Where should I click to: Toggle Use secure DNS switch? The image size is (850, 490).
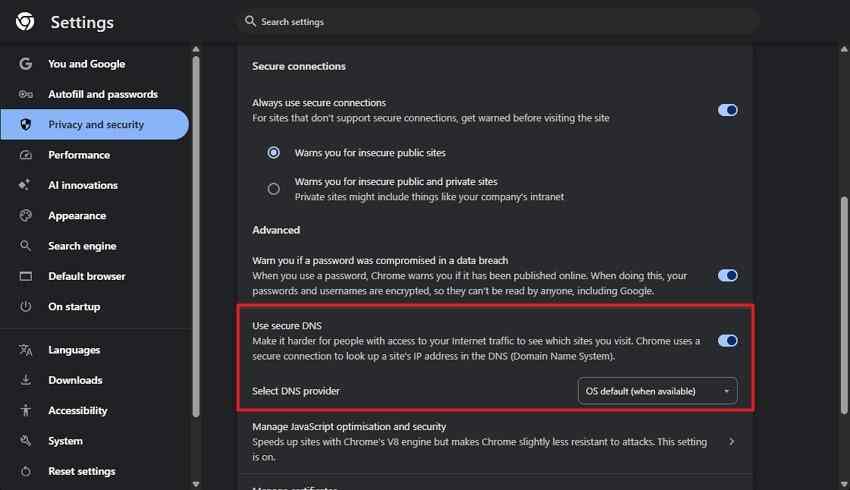[x=727, y=340]
